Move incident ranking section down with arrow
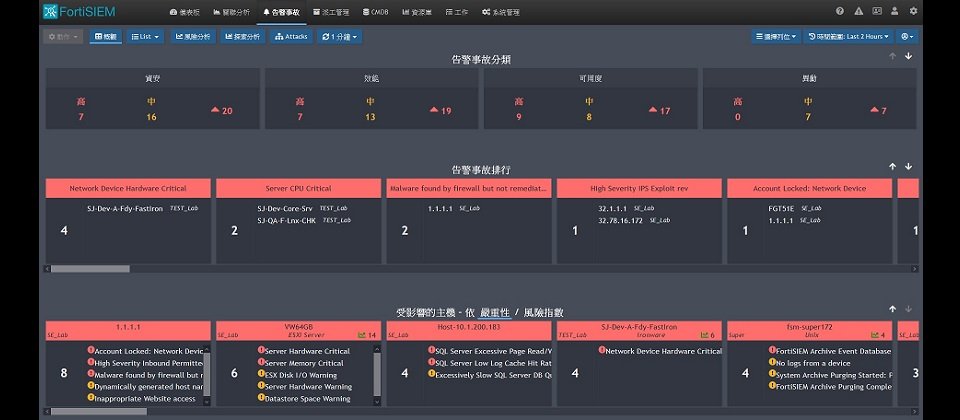960x420 pixels. click(x=908, y=166)
